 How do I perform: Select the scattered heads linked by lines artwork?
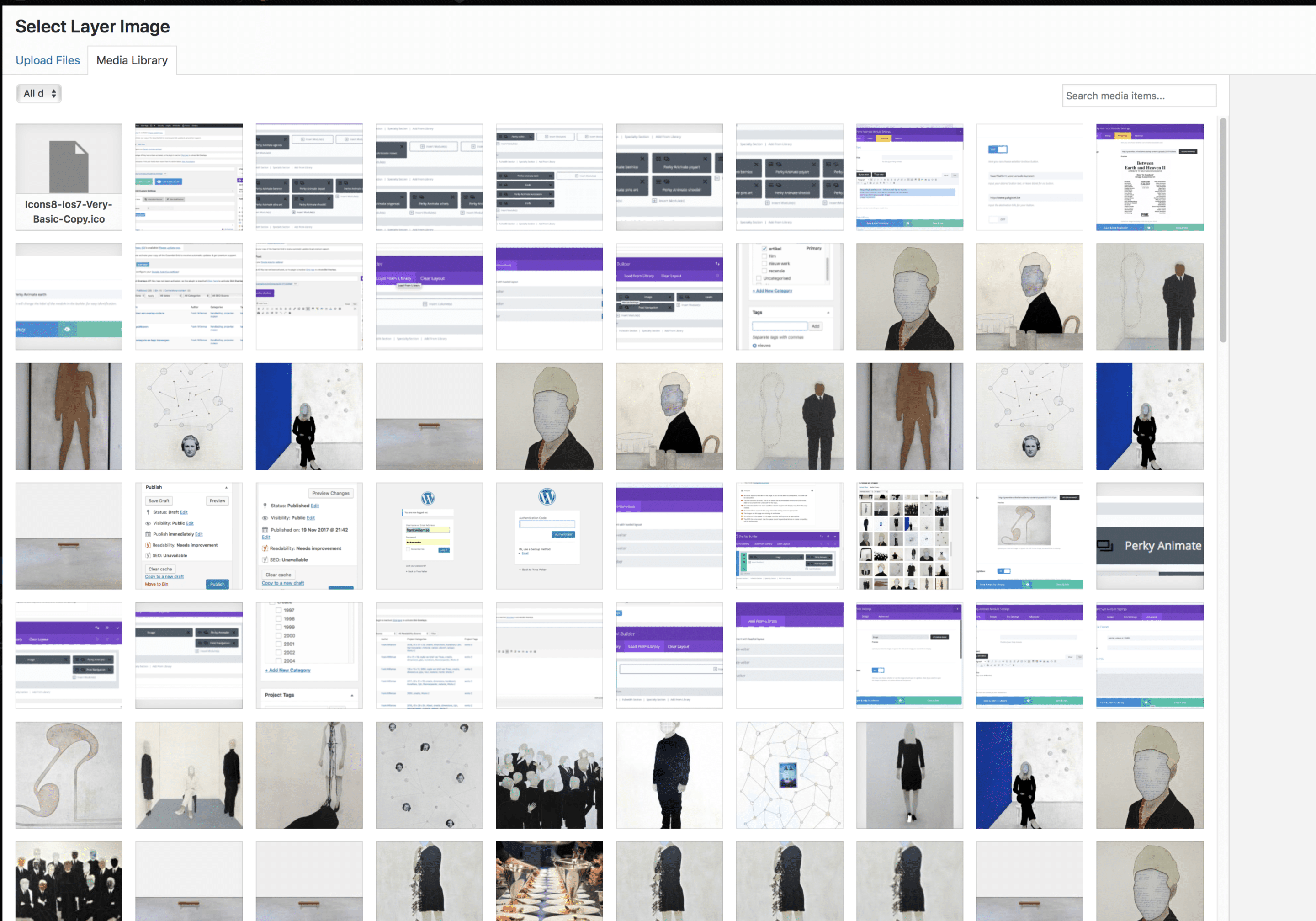(x=430, y=775)
